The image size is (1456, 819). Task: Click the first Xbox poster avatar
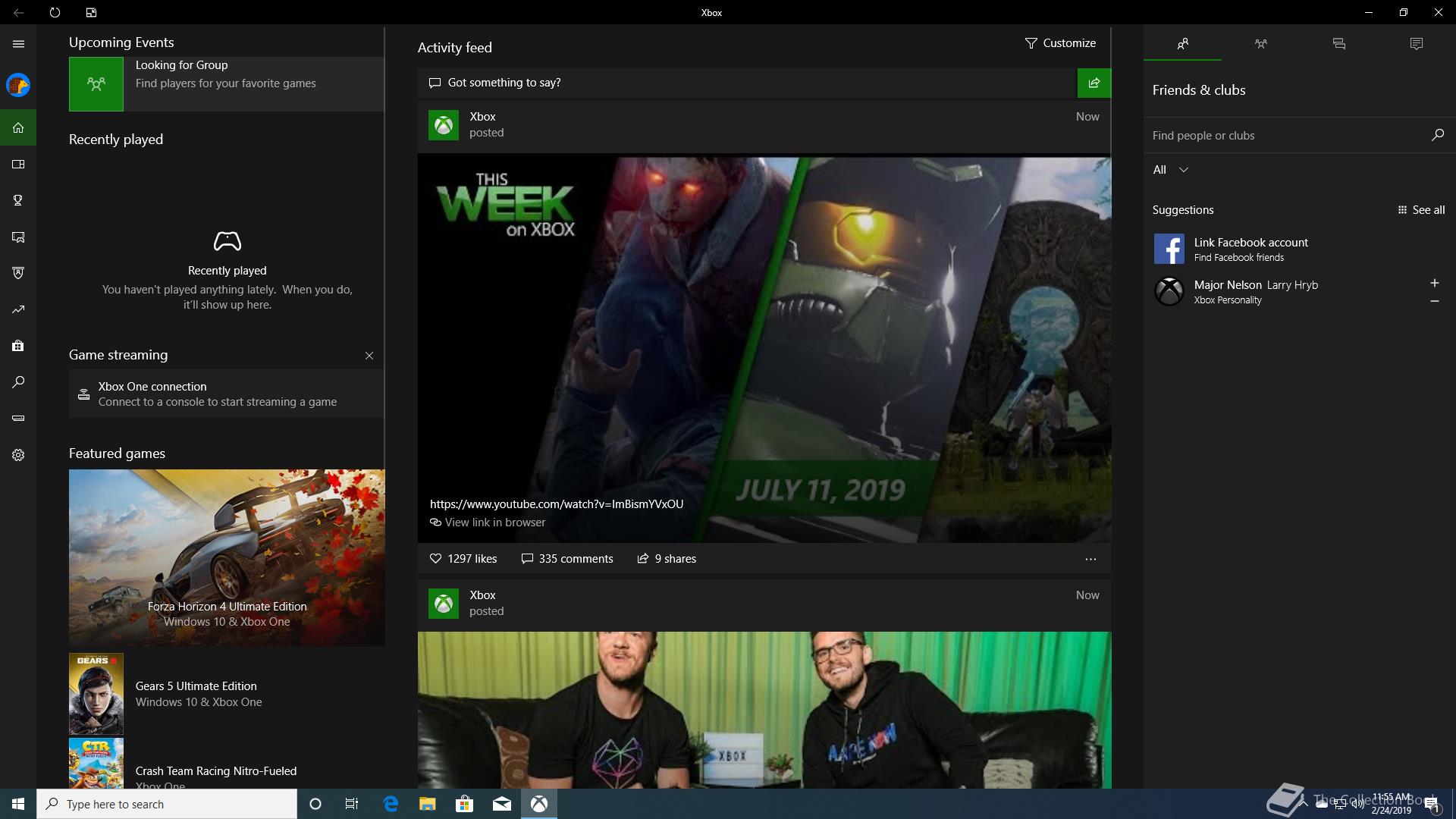click(444, 125)
